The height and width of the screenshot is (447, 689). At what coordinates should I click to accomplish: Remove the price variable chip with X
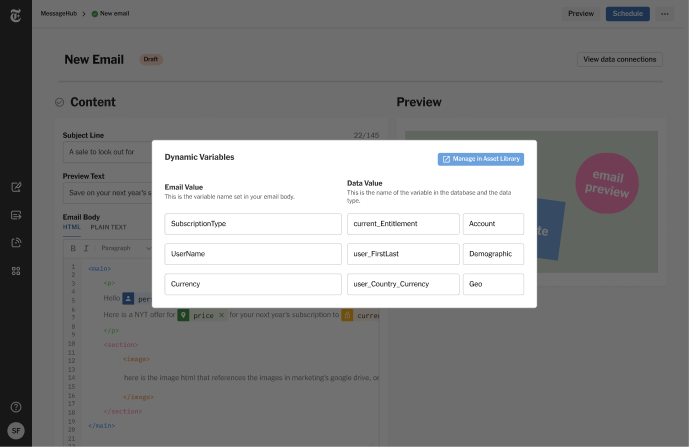pos(221,315)
